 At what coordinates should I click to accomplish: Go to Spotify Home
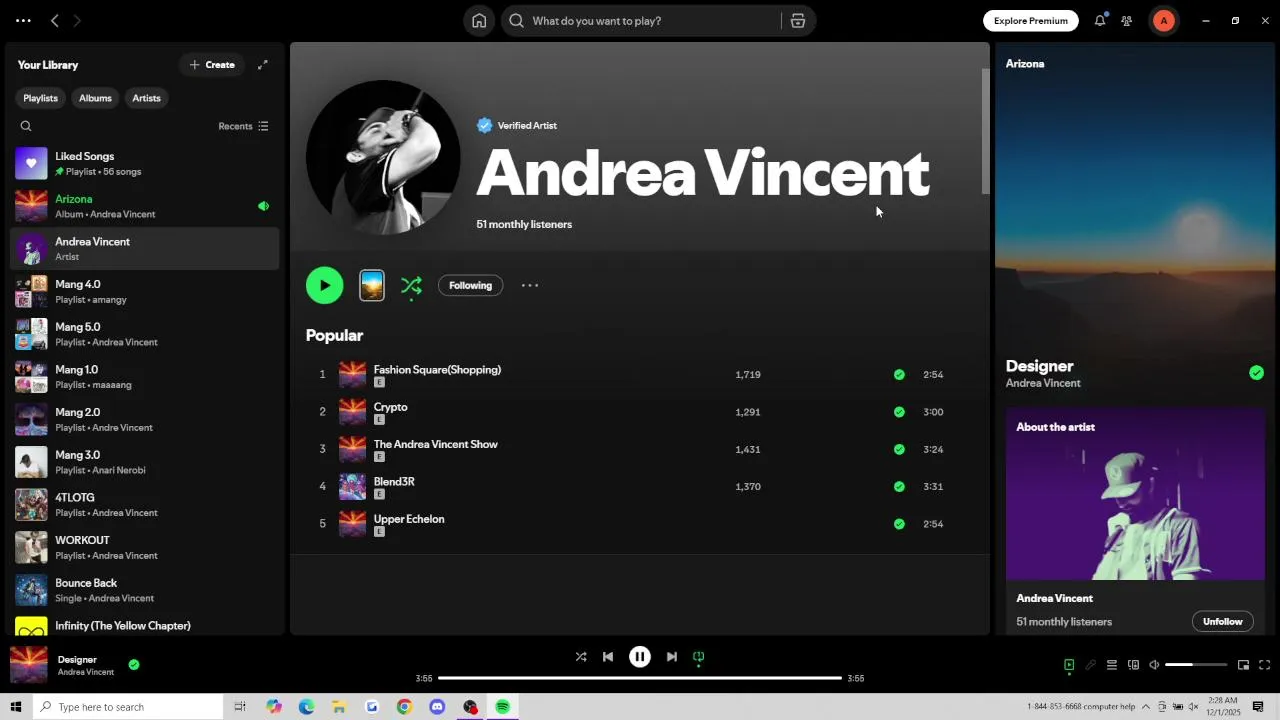point(479,21)
